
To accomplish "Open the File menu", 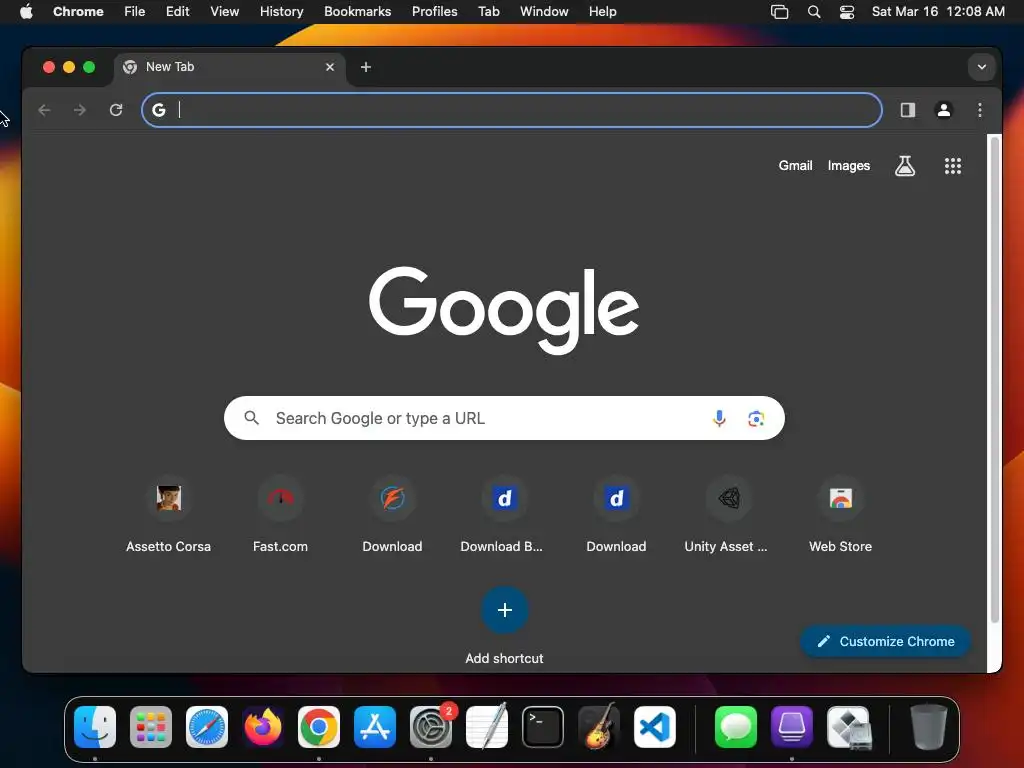I will [x=135, y=11].
